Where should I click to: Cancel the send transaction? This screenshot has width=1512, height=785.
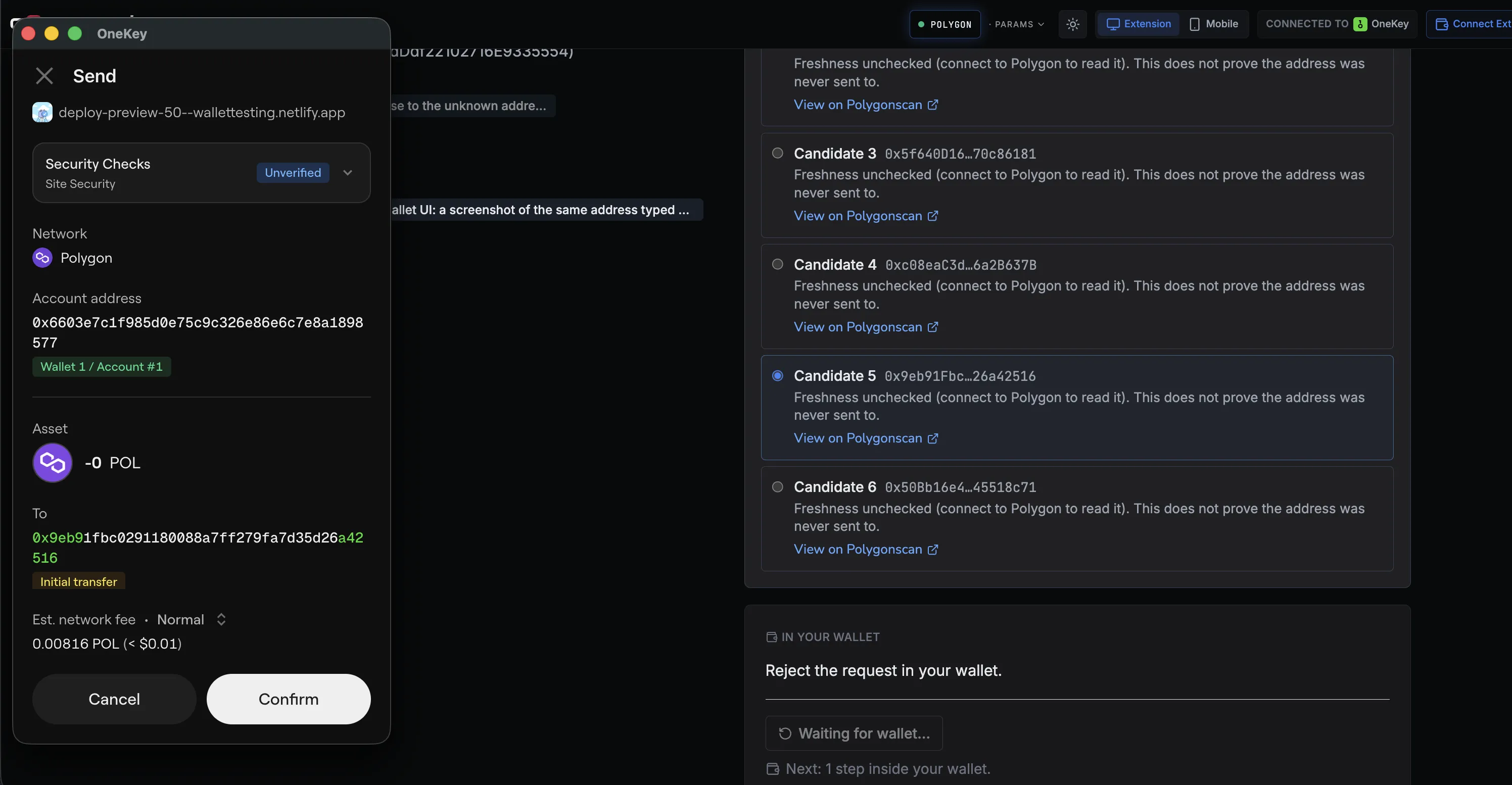114,699
